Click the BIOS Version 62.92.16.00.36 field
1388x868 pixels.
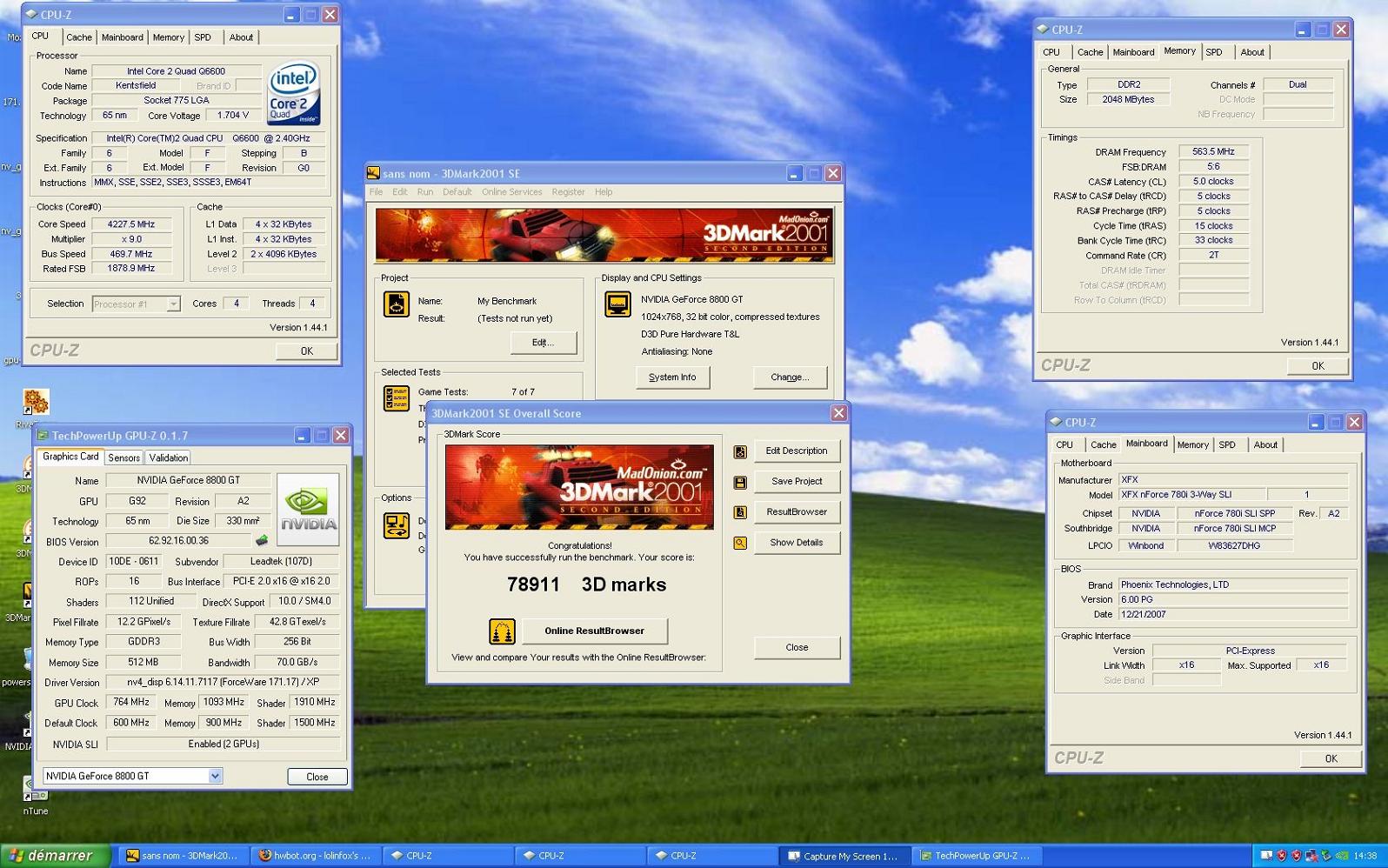tap(178, 541)
